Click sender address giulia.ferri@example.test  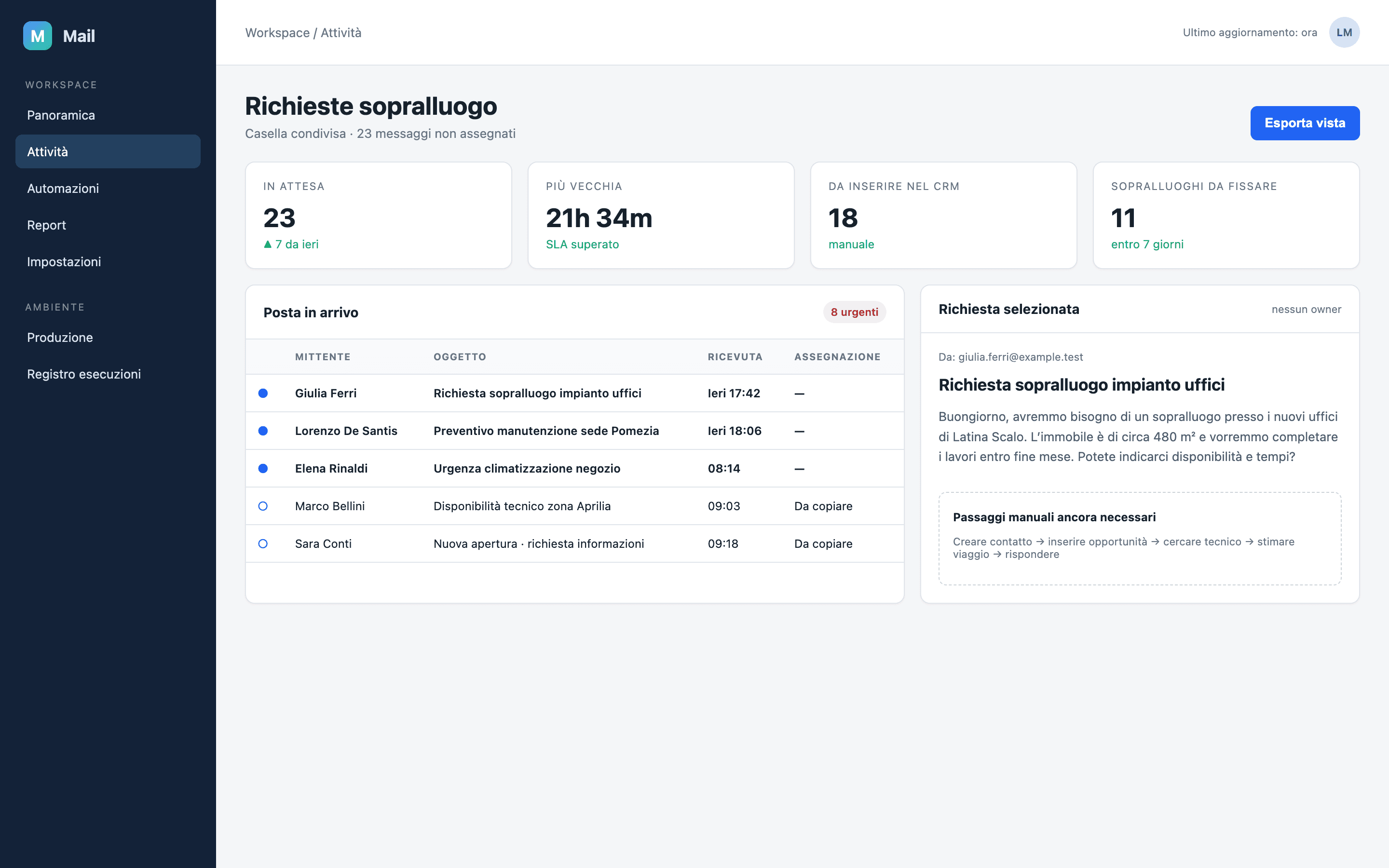(1020, 357)
